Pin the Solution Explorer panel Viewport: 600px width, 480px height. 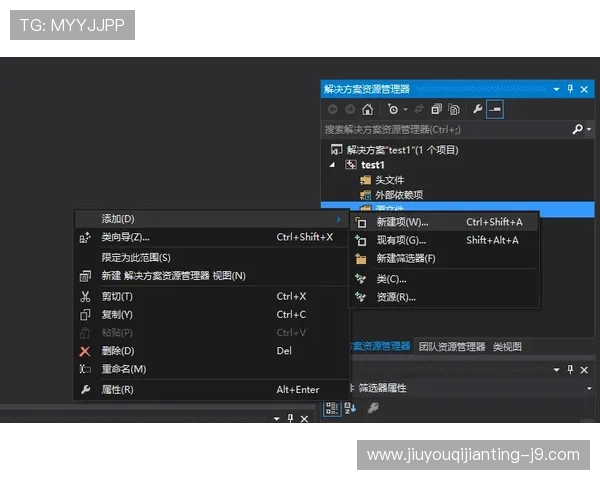(x=570, y=89)
